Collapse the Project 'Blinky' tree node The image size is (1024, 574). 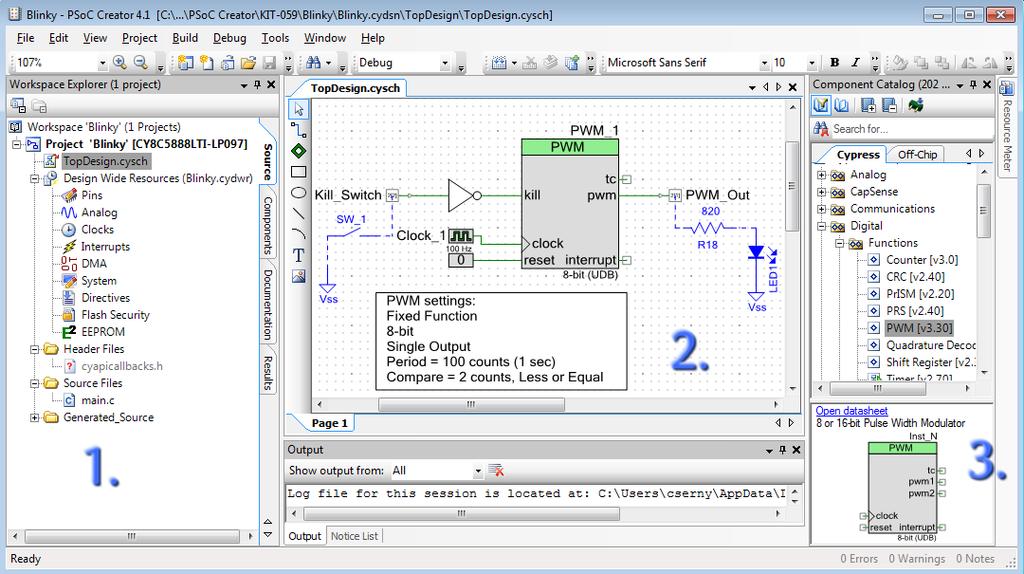(x=16, y=144)
